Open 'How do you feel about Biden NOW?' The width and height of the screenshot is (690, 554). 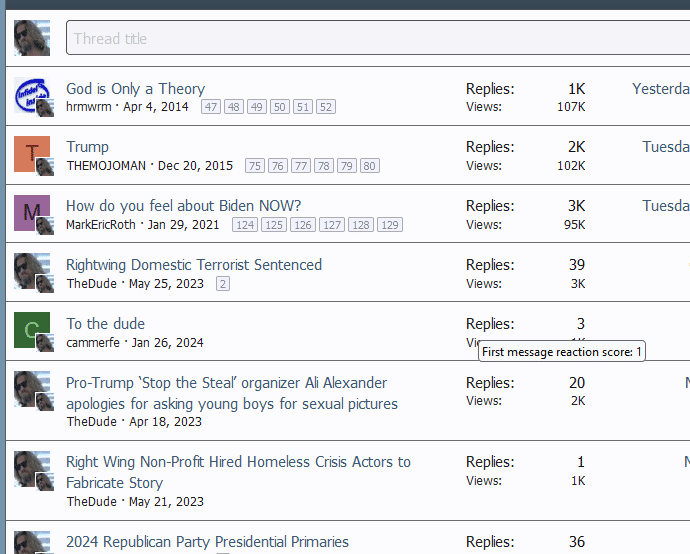coord(183,206)
